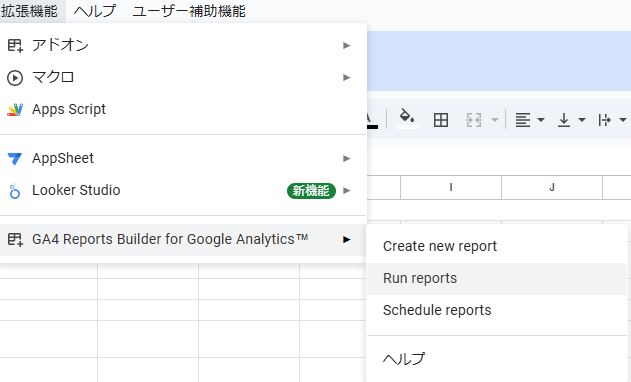631x382 pixels.
Task: Click the Apps Script logo icon
Action: (x=15, y=109)
